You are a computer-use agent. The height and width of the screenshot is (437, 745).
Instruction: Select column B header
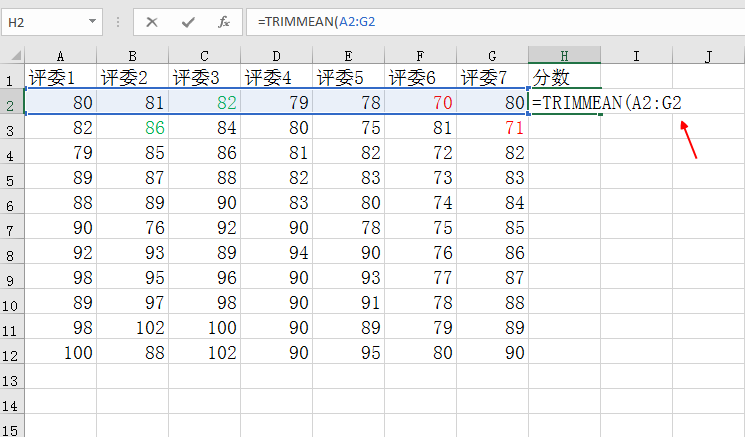pos(133,56)
